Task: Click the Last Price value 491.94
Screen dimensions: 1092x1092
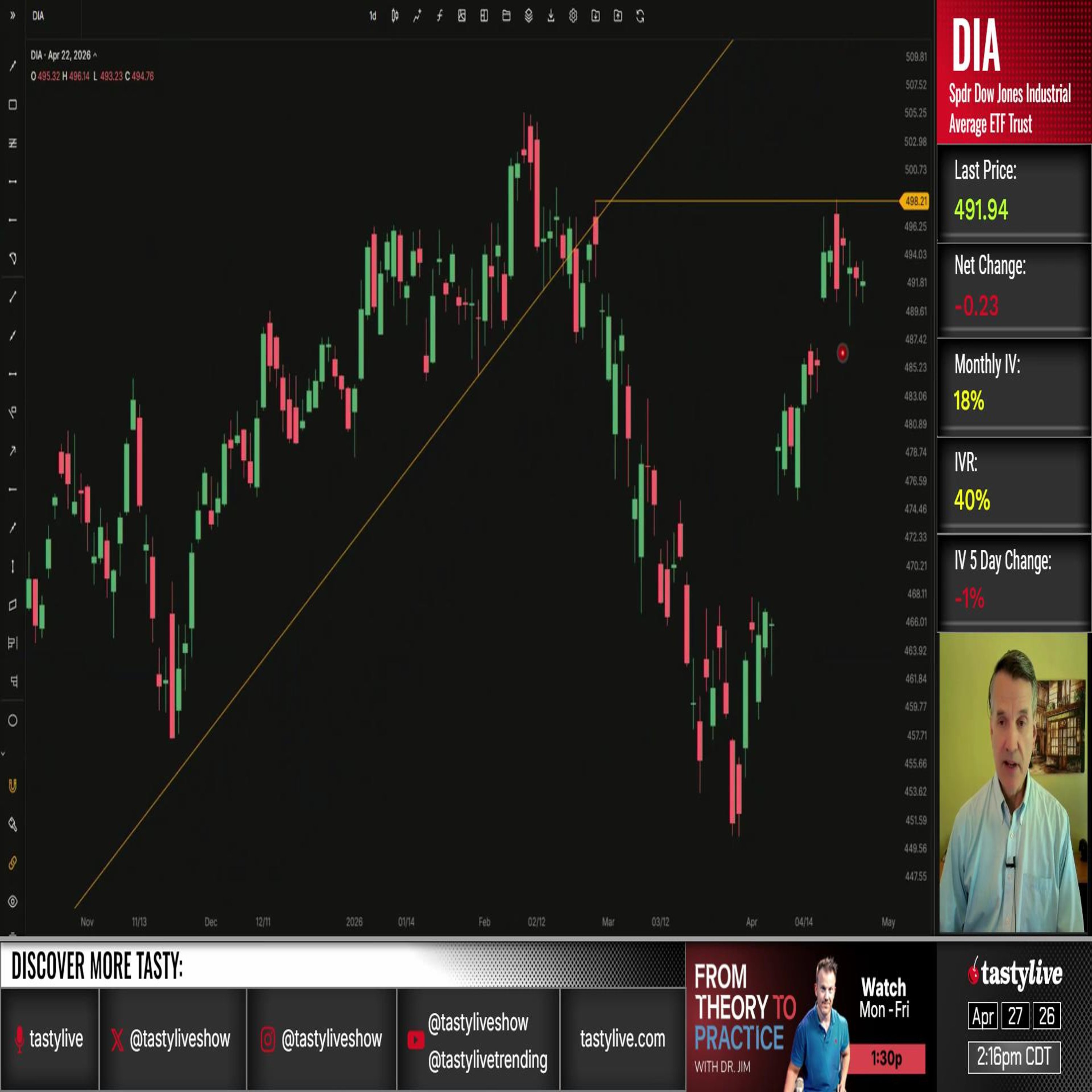Action: [981, 210]
